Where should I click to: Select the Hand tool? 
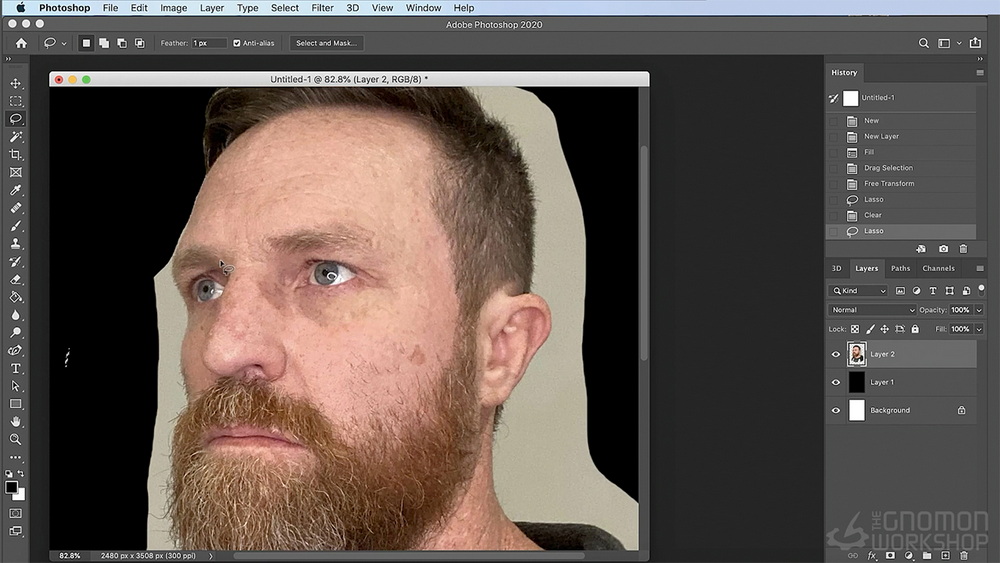pos(15,421)
